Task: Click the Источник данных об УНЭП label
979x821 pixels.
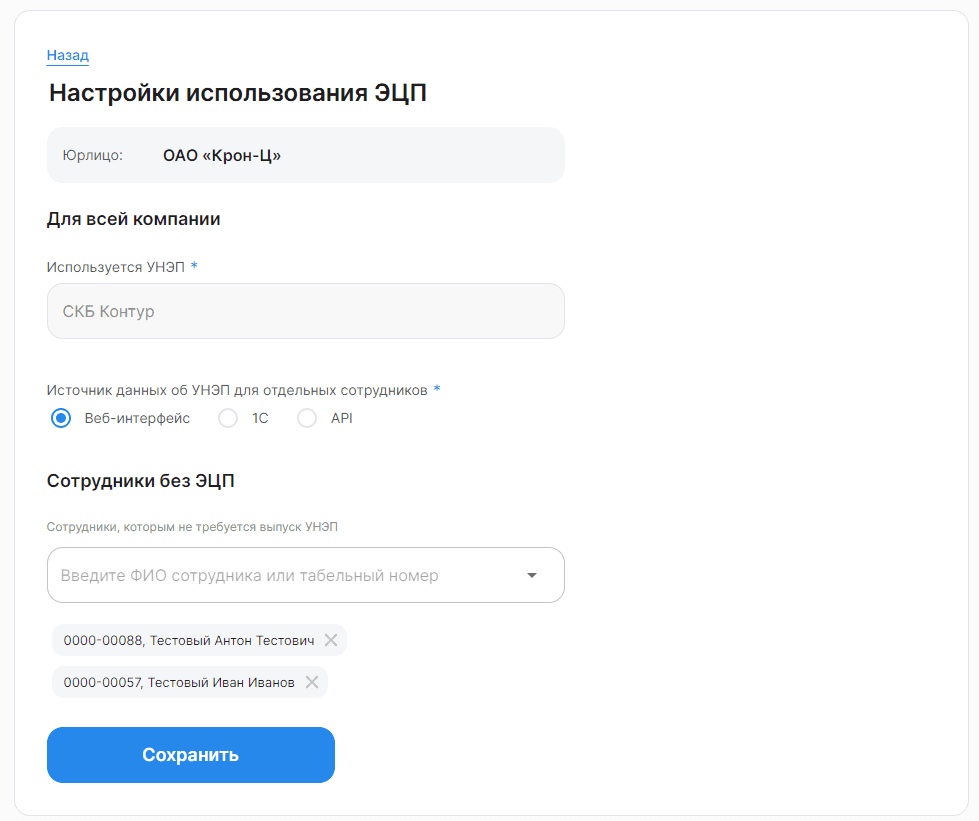Action: 237,390
